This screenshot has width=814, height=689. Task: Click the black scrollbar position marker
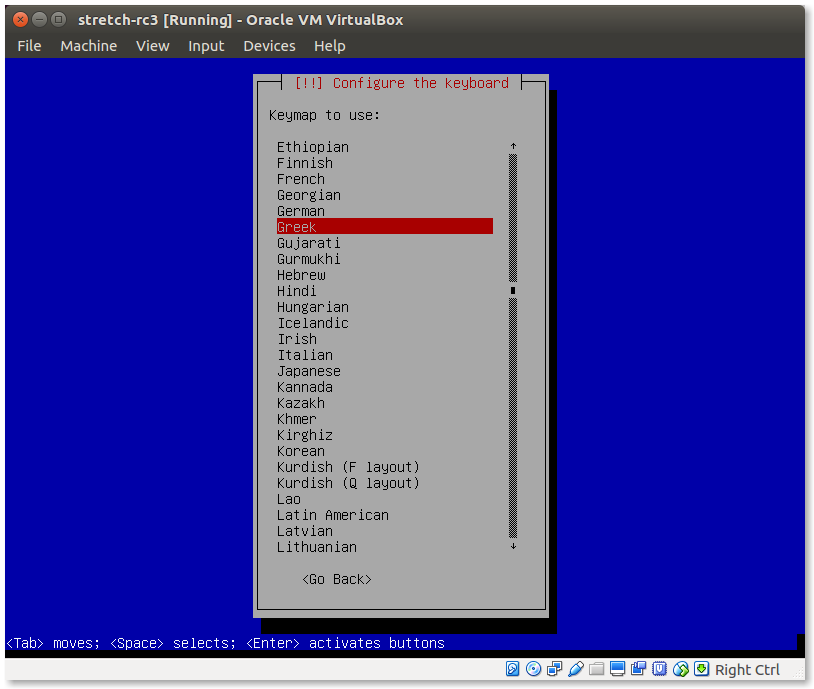(513, 290)
